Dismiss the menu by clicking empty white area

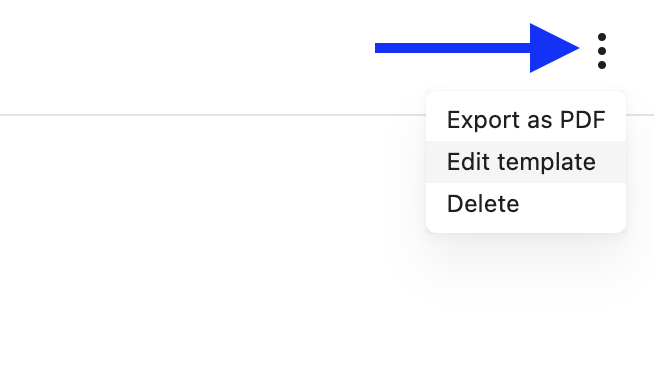188,250
